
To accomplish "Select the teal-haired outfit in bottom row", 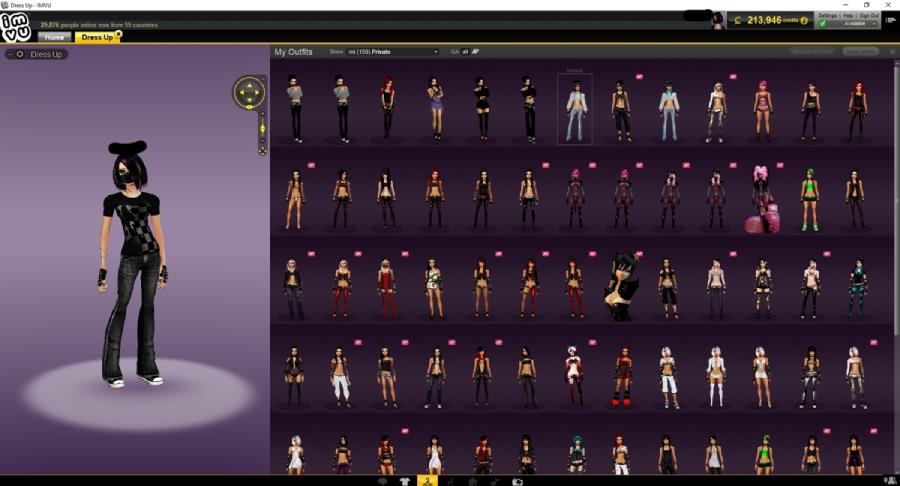I will (577, 454).
